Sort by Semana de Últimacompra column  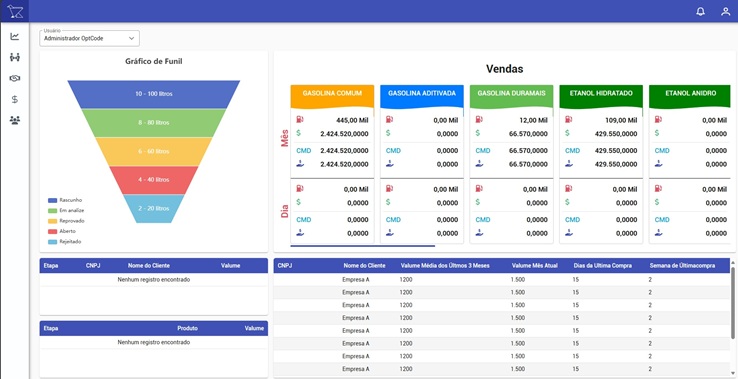(x=682, y=266)
